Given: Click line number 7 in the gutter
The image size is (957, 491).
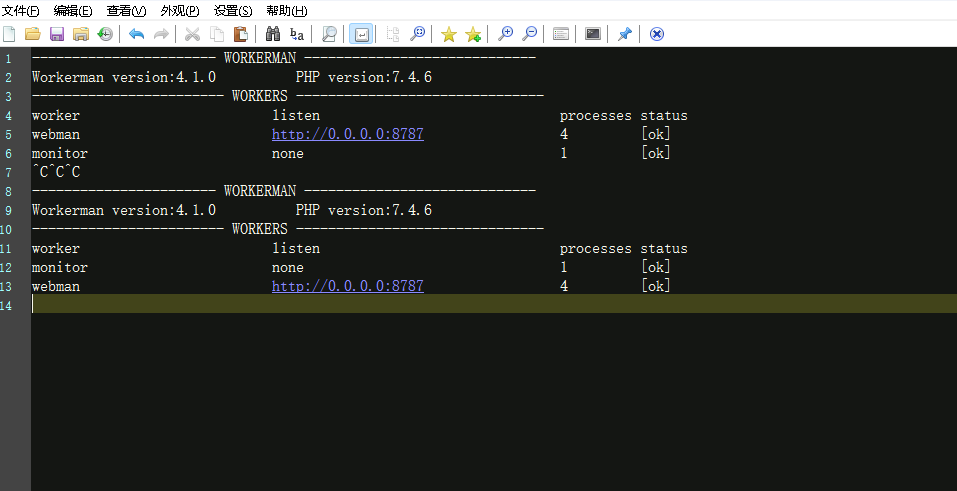Looking at the screenshot, I should click(9, 173).
